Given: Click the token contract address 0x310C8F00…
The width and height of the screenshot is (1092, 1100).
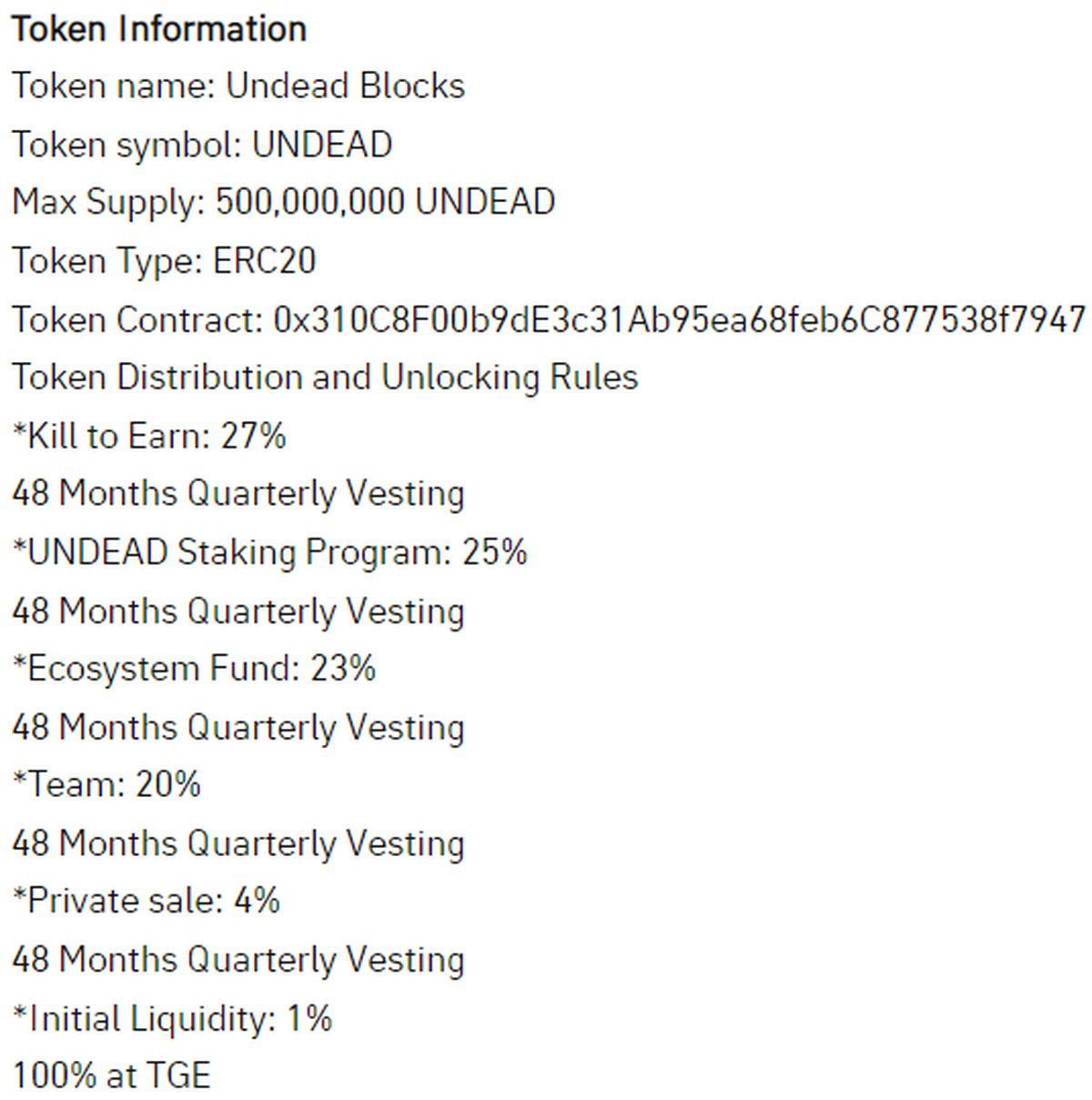Looking at the screenshot, I should click(679, 319).
